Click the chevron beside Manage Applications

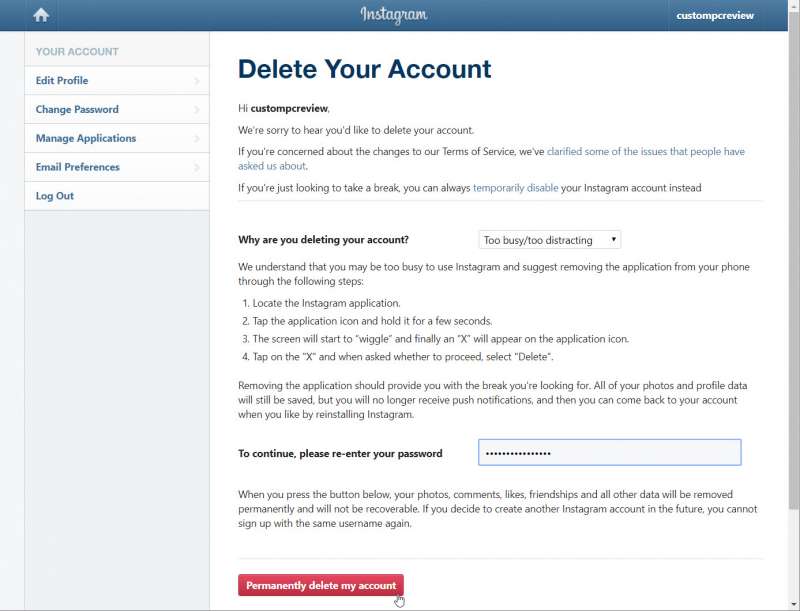click(197, 138)
